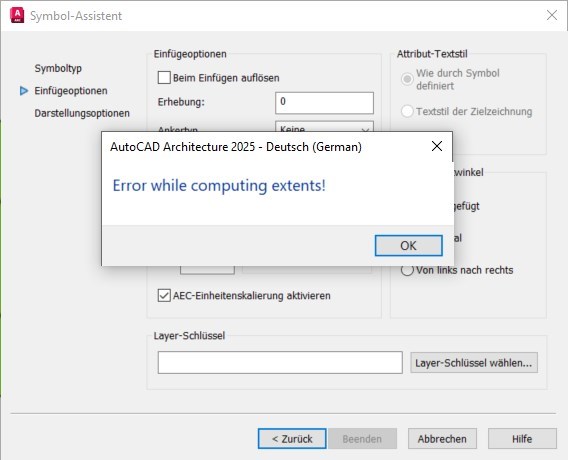The width and height of the screenshot is (568, 460).
Task: Select Textstil der Zielzeichnung radio button
Action: tap(407, 111)
